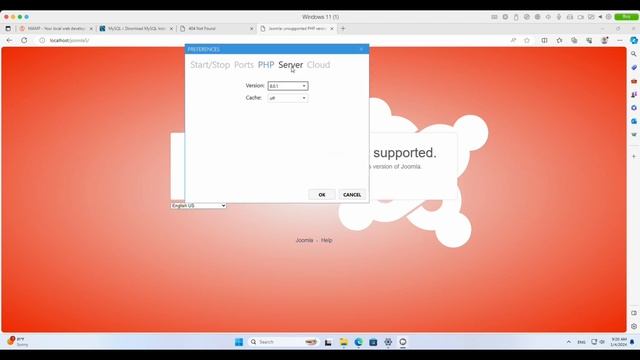The height and width of the screenshot is (360, 640).
Task: Open a new browser tab
Action: (x=343, y=29)
